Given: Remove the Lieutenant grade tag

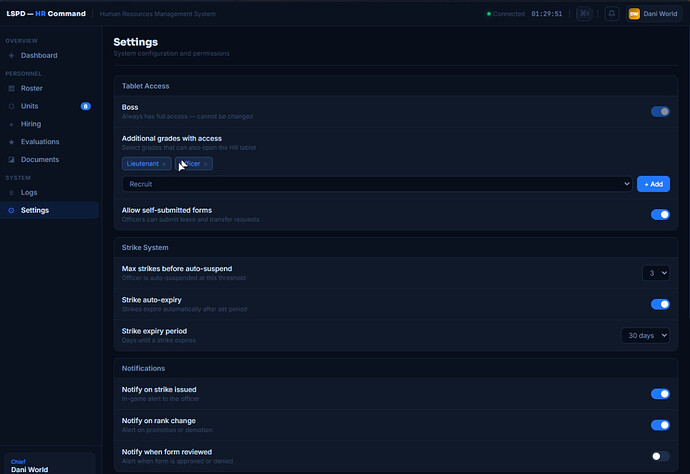Looking at the screenshot, I should coord(164,164).
